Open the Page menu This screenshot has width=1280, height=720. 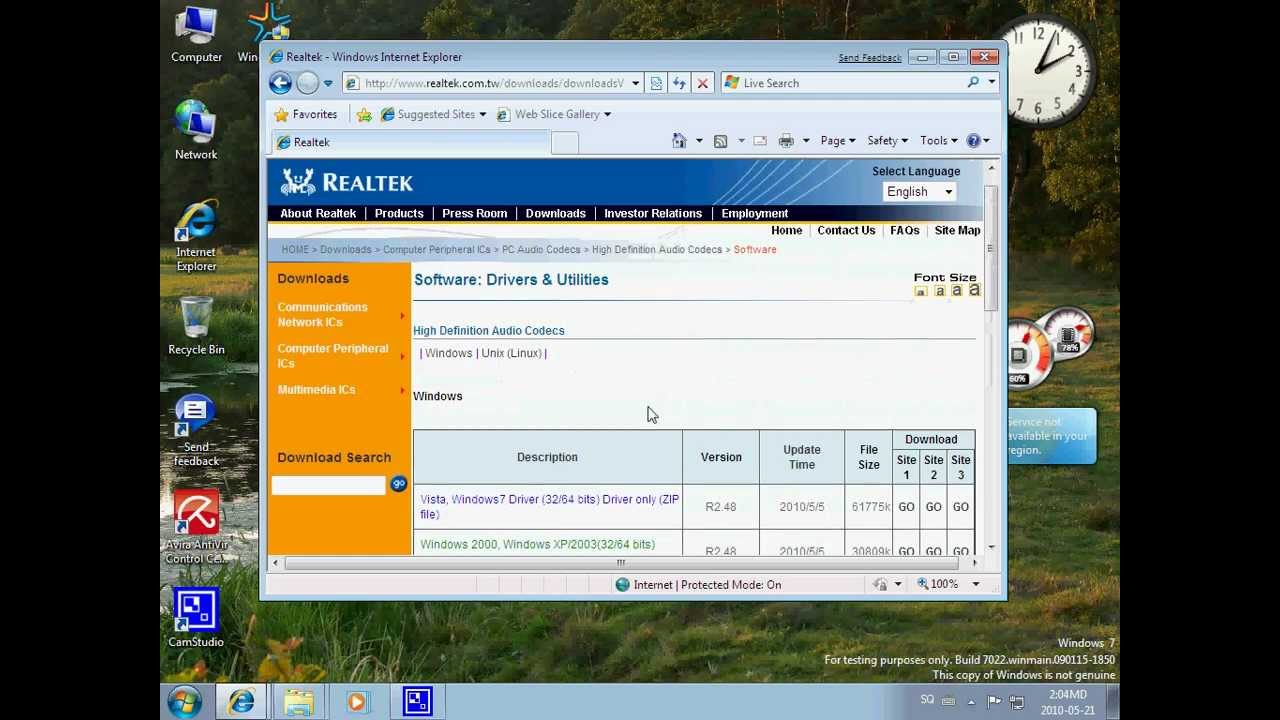pos(837,141)
